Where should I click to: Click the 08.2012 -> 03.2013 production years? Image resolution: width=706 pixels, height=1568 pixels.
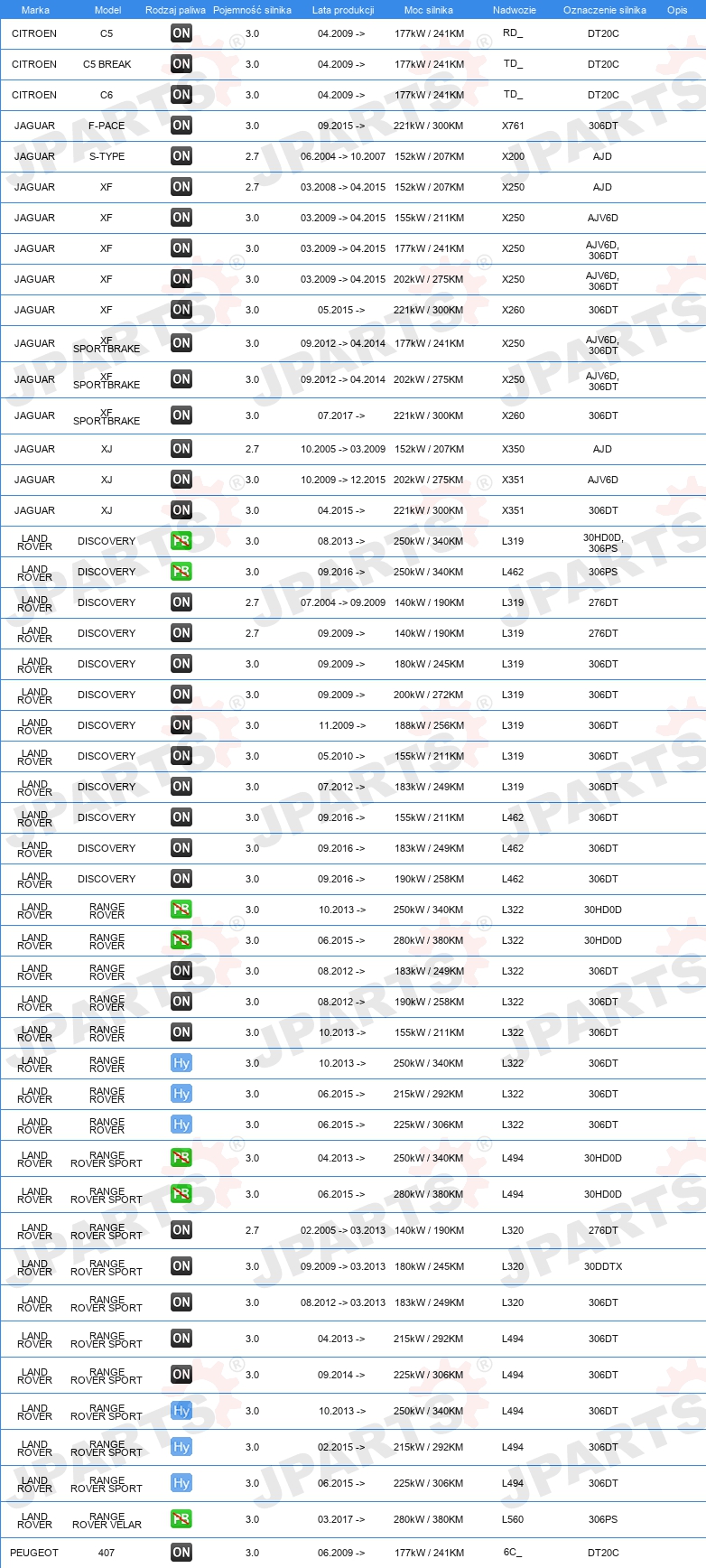pos(343,1302)
